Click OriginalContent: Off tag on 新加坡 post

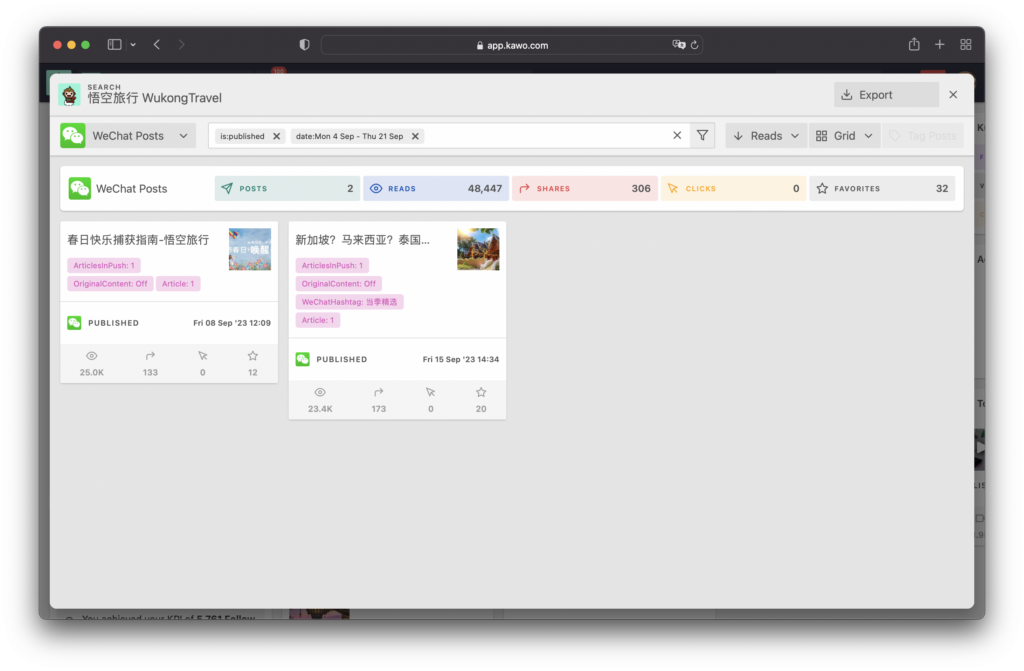[338, 284]
